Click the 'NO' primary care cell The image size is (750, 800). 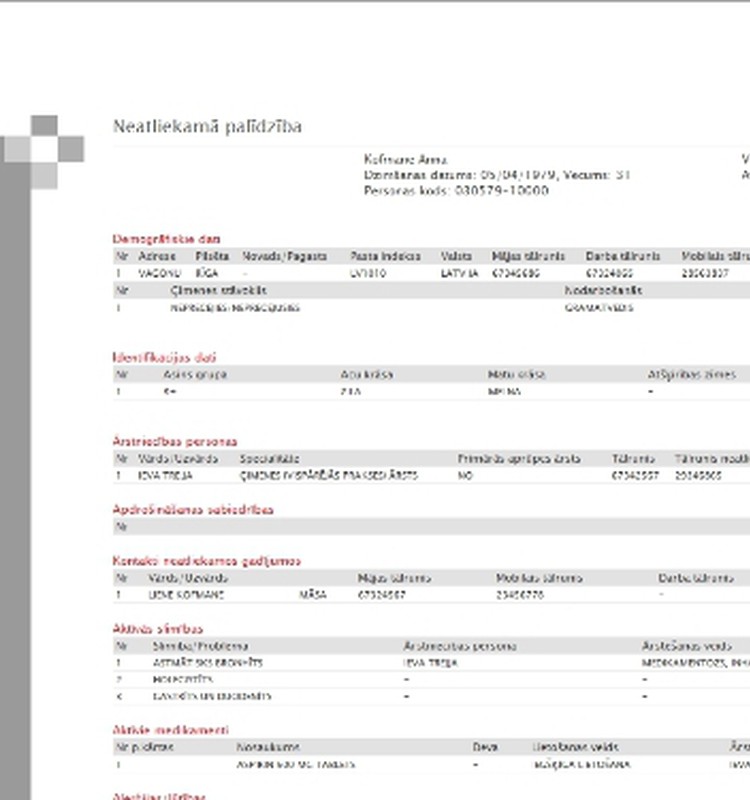tap(465, 476)
